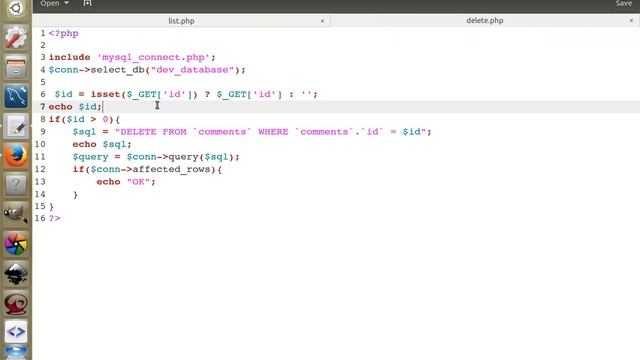Click the "OK" string on line 13
Screen dimensions: 640x360
pyautogui.click(x=138, y=182)
